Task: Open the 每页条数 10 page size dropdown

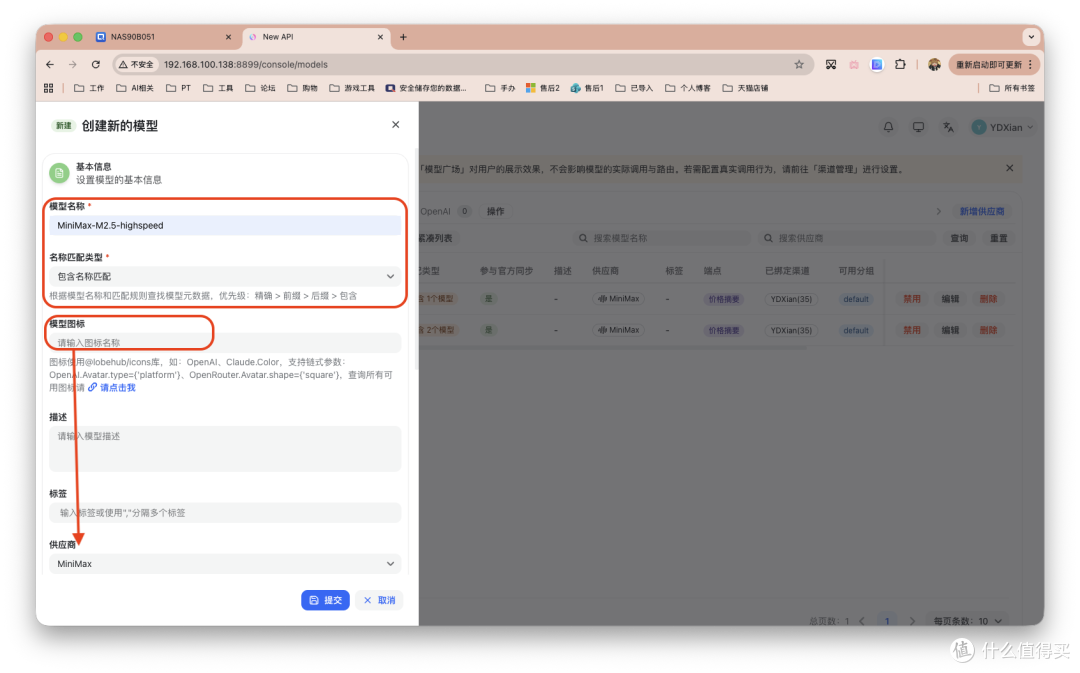Action: (x=967, y=621)
